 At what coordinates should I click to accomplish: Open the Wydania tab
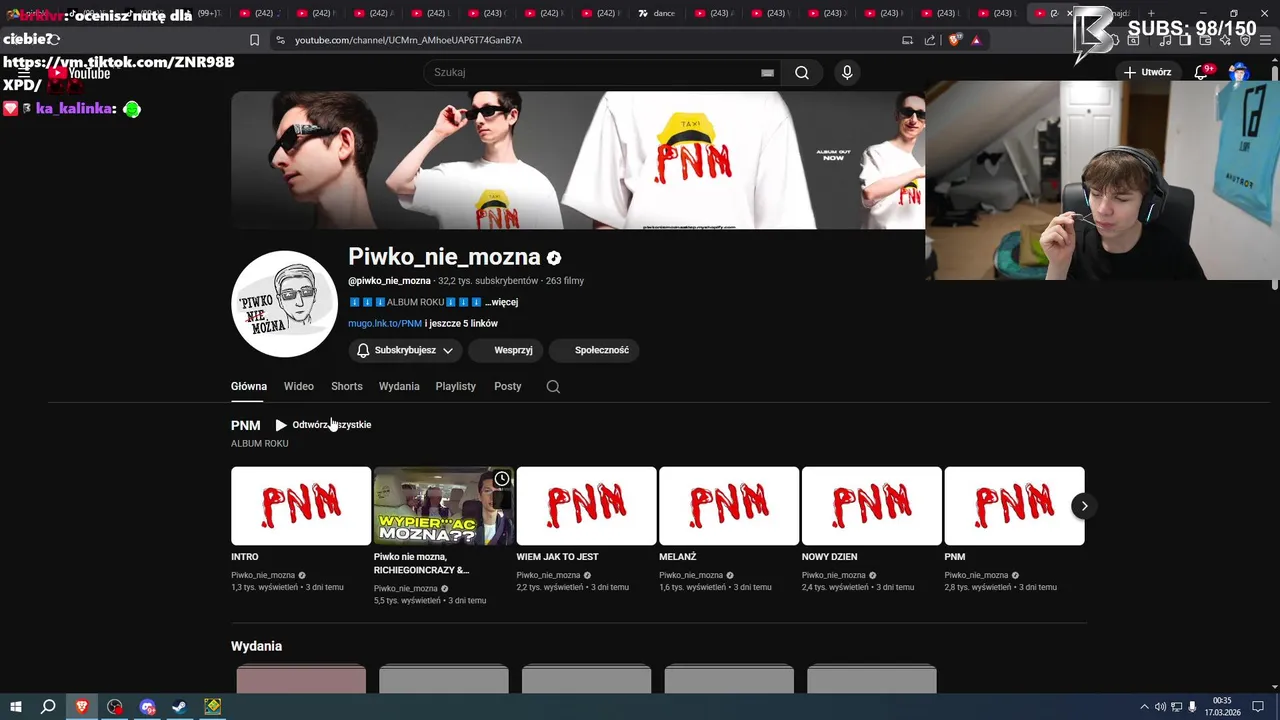click(x=399, y=386)
